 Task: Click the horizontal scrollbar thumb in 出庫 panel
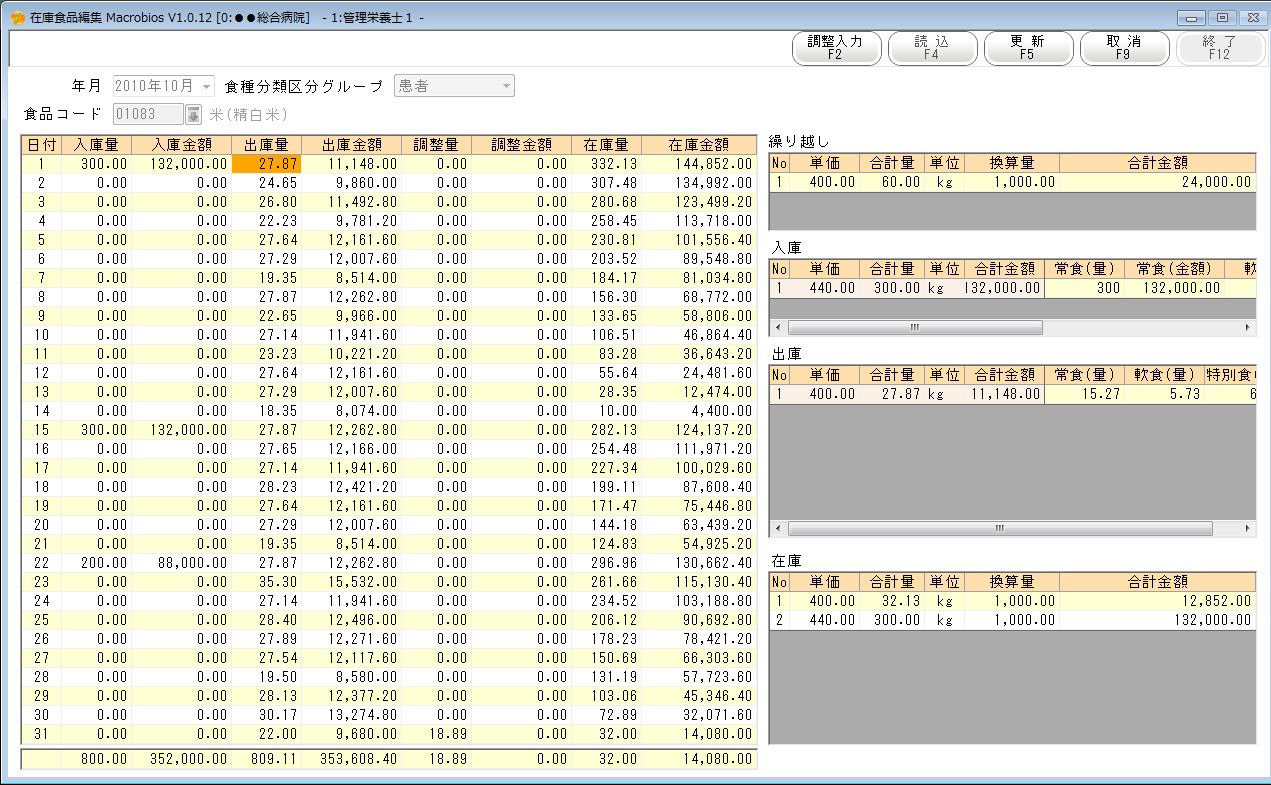pyautogui.click(x=1000, y=529)
